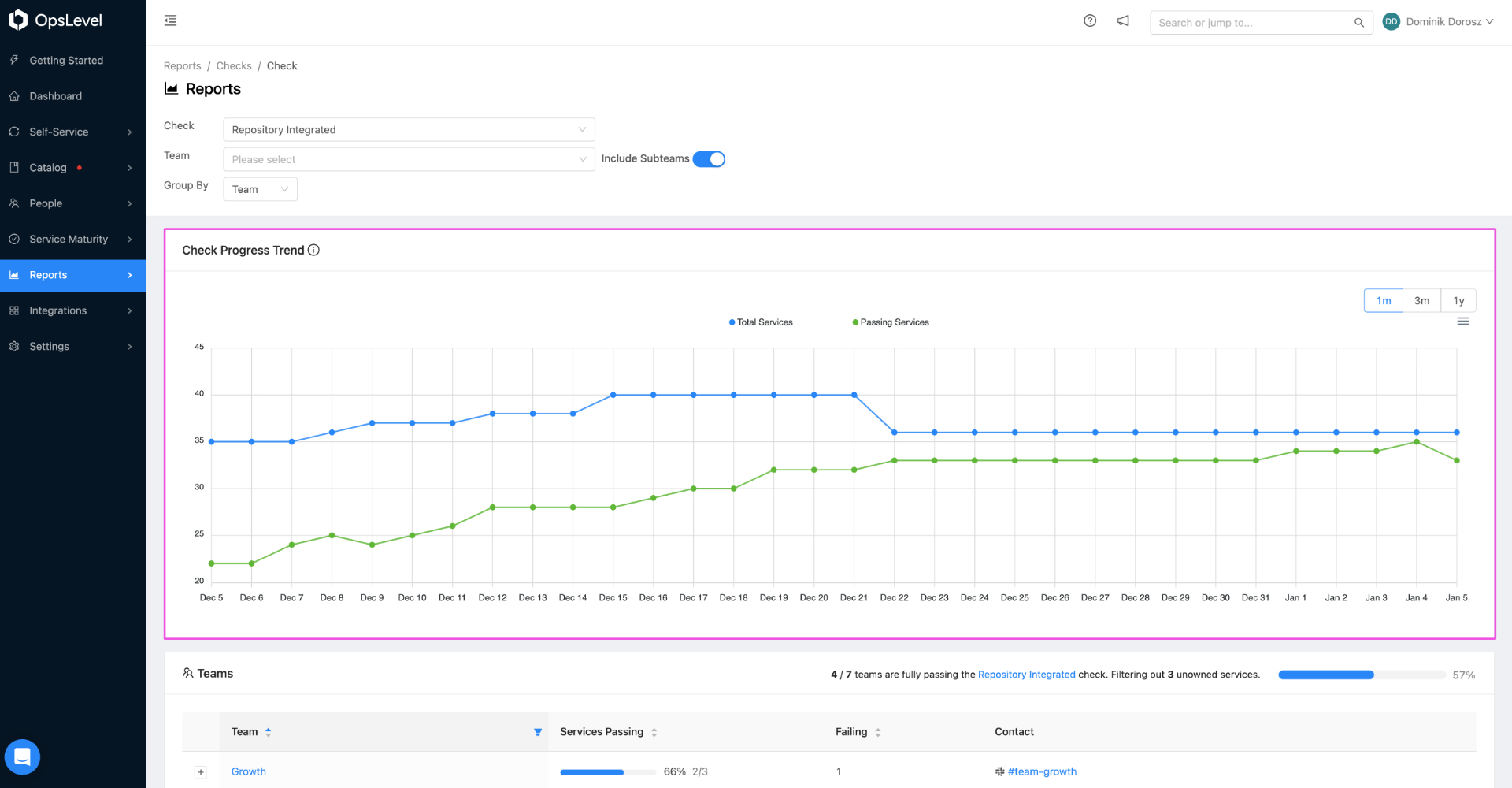This screenshot has height=788, width=1512.
Task: Sort by the Failing column arrows
Action: 878,732
